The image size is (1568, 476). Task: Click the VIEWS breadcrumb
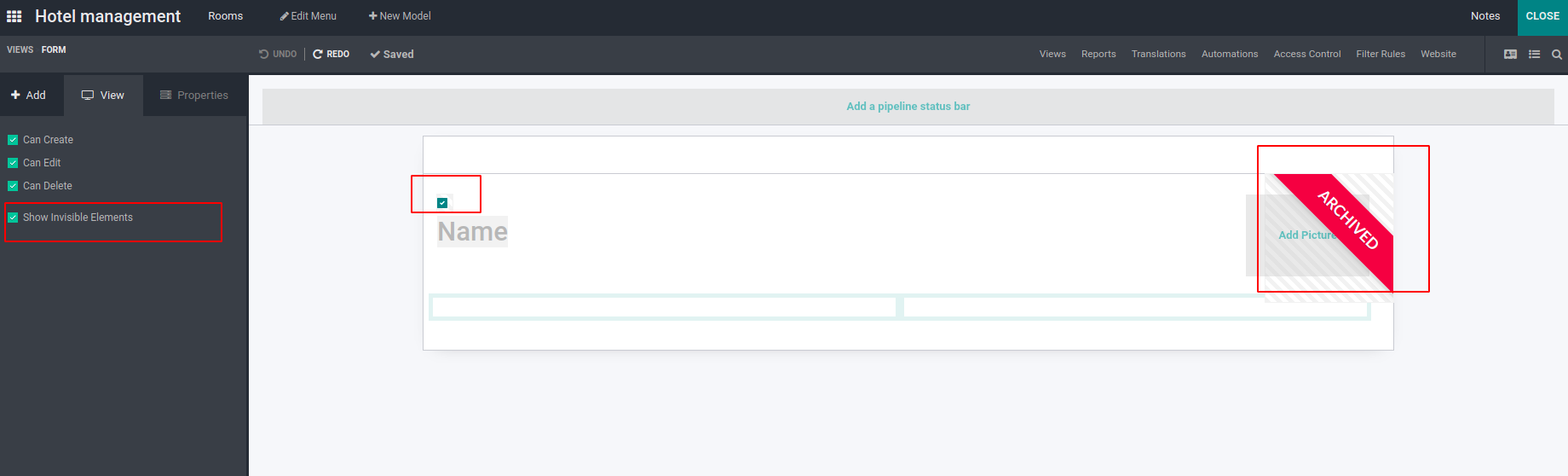click(x=20, y=50)
